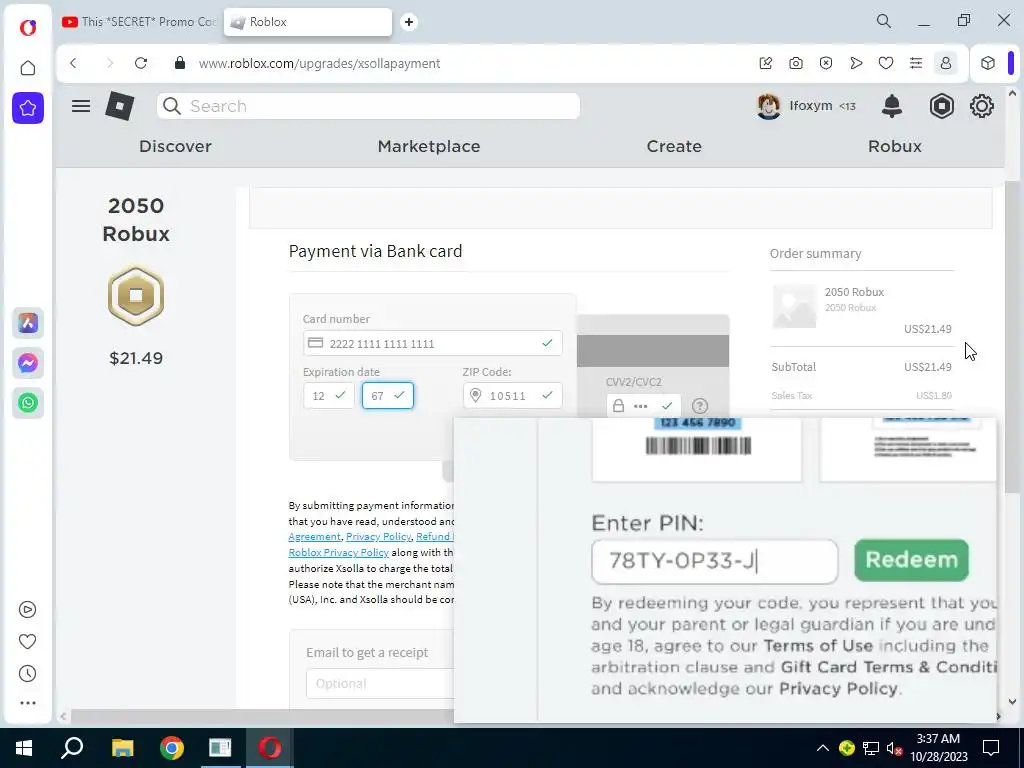Select the Roblox browser tab
This screenshot has width=1024, height=768.
click(x=308, y=22)
